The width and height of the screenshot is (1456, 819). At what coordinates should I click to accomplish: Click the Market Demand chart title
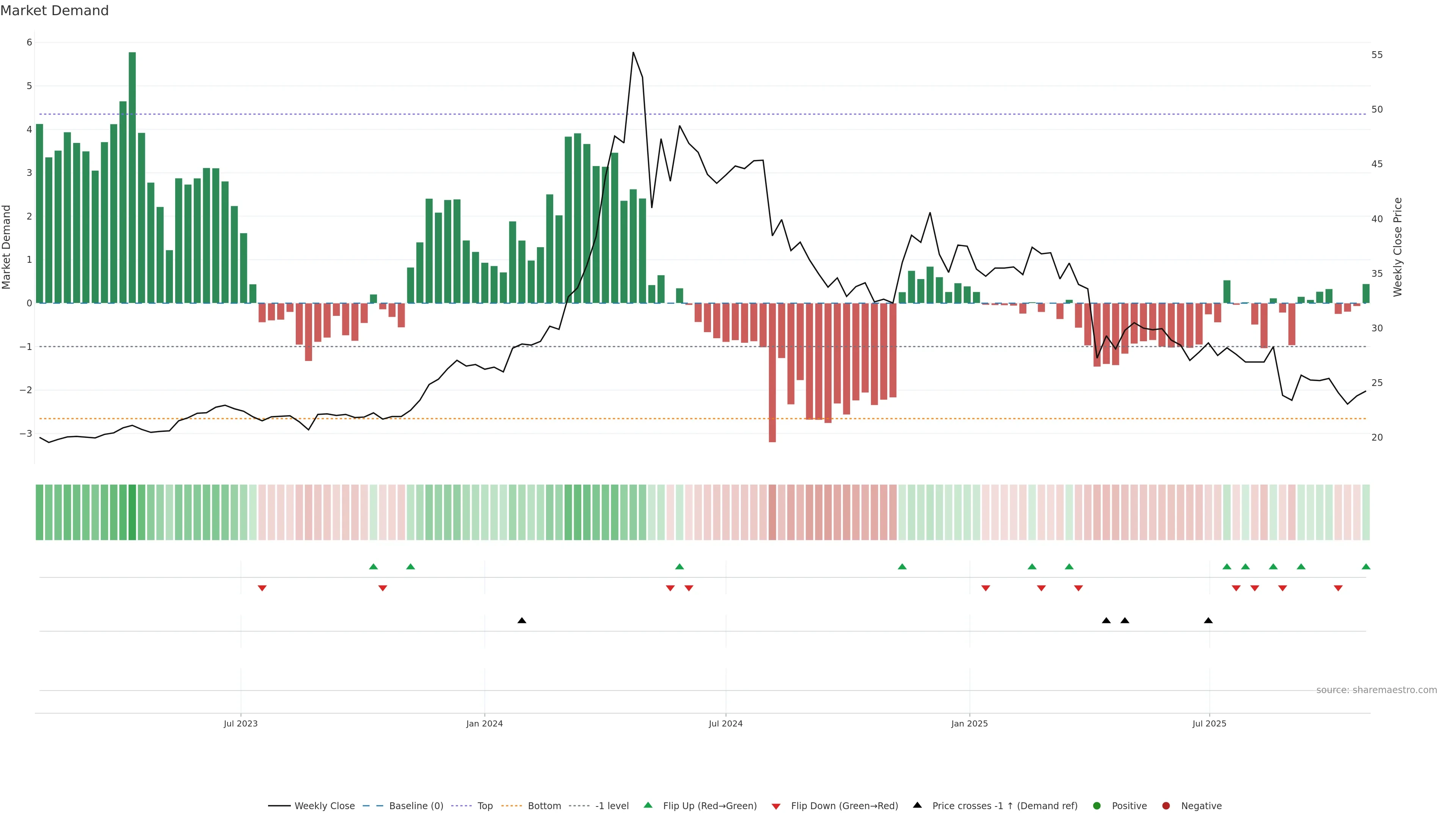(x=54, y=11)
